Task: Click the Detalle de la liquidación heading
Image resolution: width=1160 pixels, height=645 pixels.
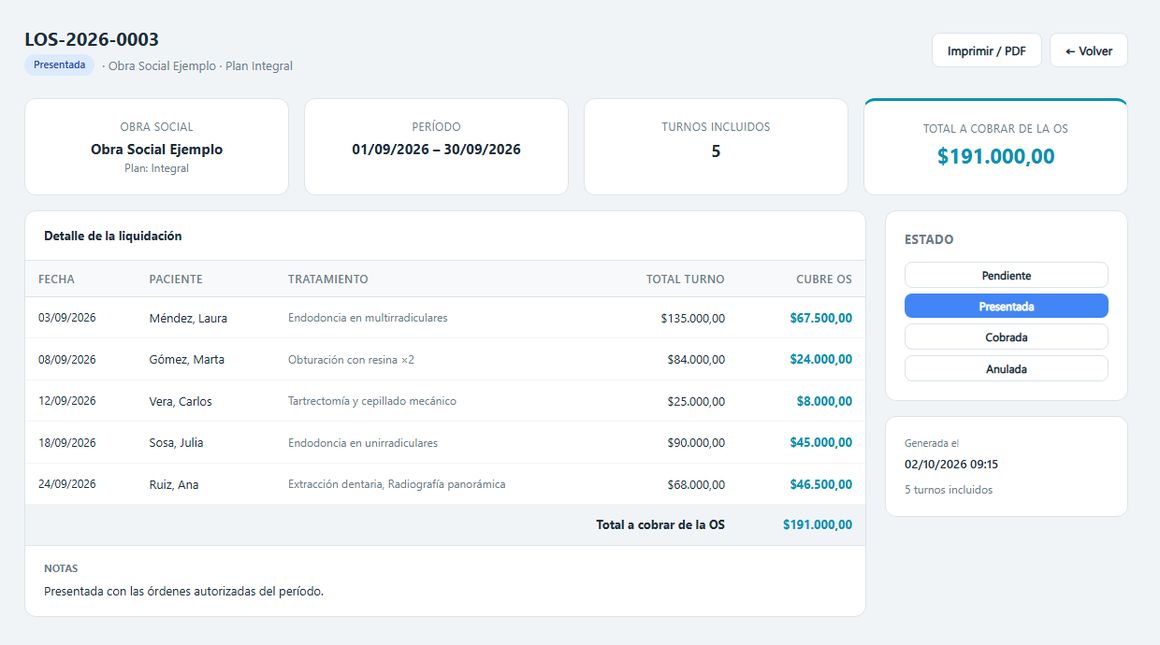Action: point(112,236)
